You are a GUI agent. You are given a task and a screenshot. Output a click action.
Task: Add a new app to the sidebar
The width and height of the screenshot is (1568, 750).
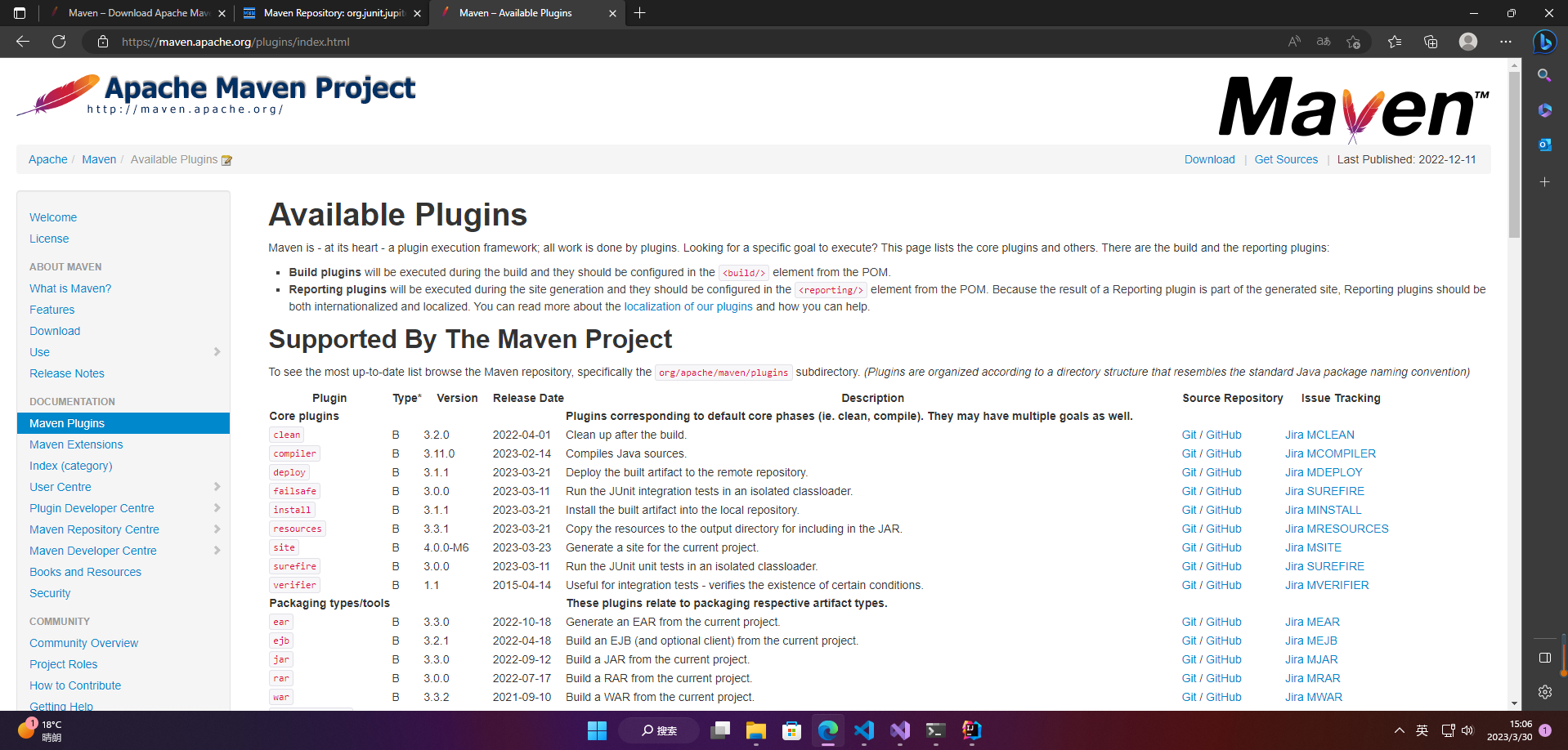(1544, 181)
